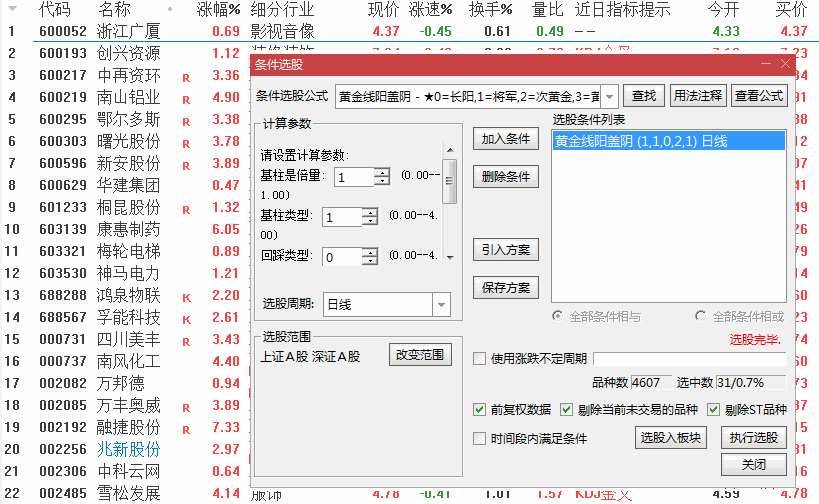Adjust the 基柱类型 spinner arrows
The width and height of the screenshot is (819, 504).
(x=370, y=217)
